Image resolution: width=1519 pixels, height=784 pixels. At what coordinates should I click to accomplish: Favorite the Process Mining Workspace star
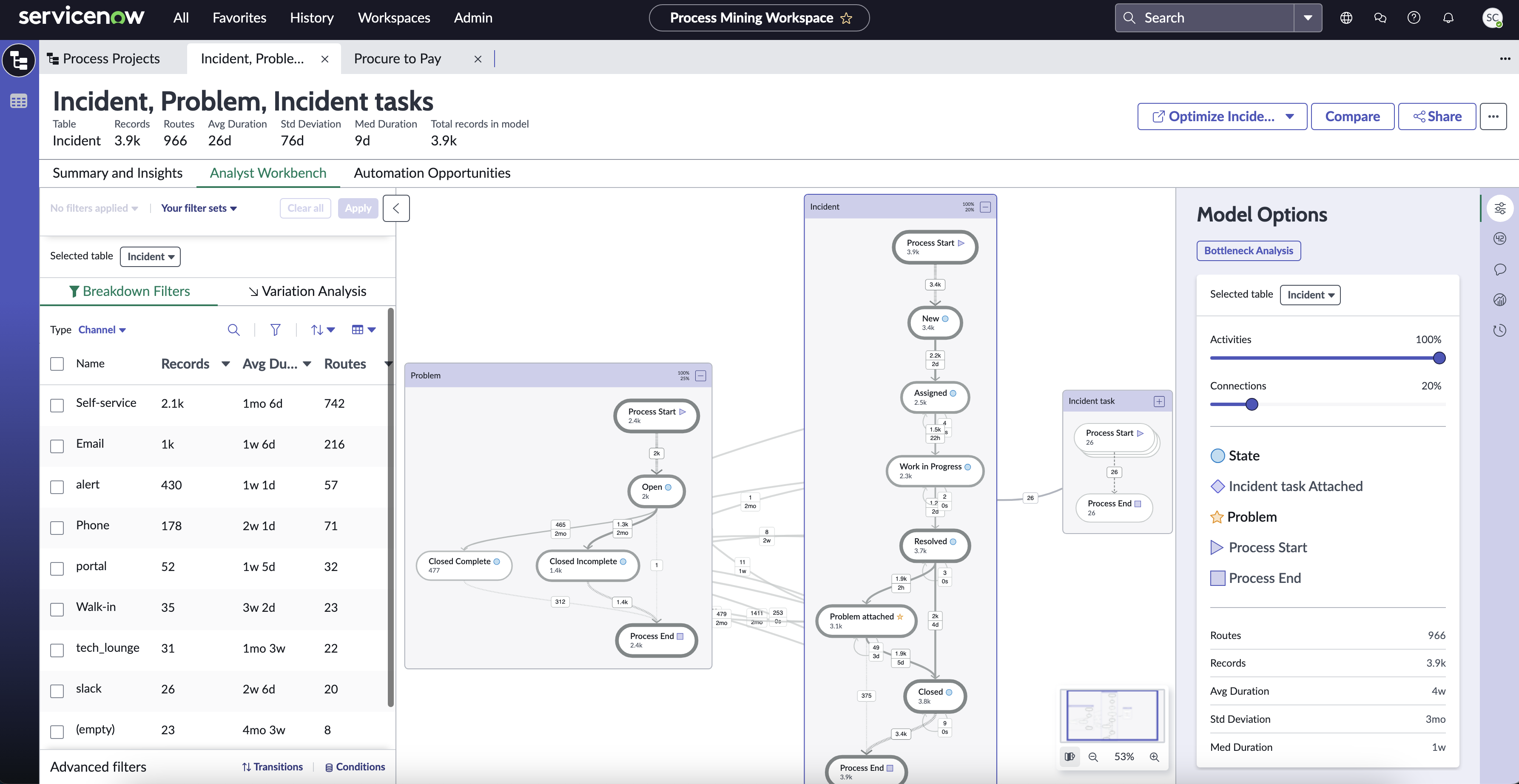(x=846, y=18)
